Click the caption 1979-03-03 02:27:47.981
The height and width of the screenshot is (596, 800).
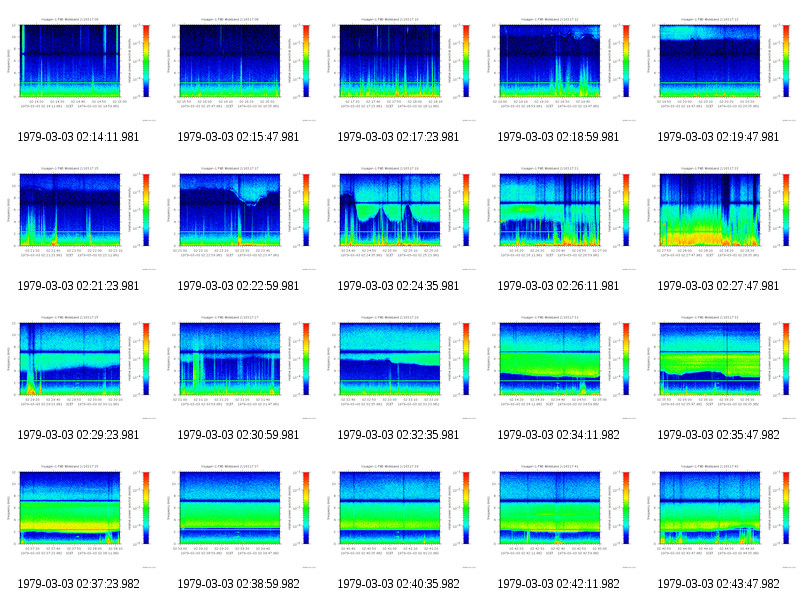click(718, 286)
